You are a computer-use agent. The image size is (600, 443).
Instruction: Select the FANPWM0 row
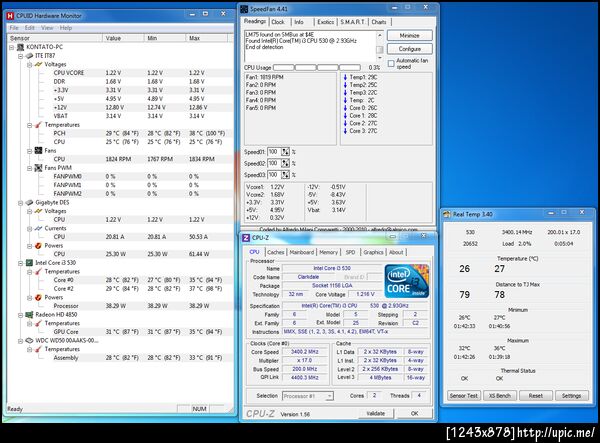tap(121, 176)
